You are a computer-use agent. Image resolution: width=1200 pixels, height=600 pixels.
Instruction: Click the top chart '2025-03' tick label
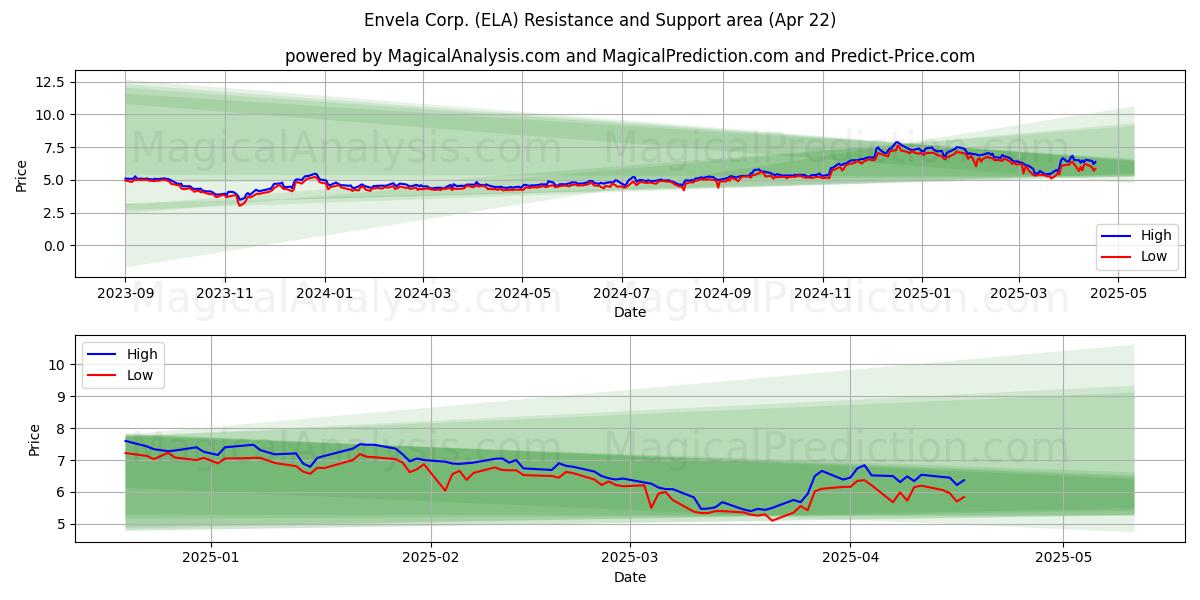(x=1019, y=293)
